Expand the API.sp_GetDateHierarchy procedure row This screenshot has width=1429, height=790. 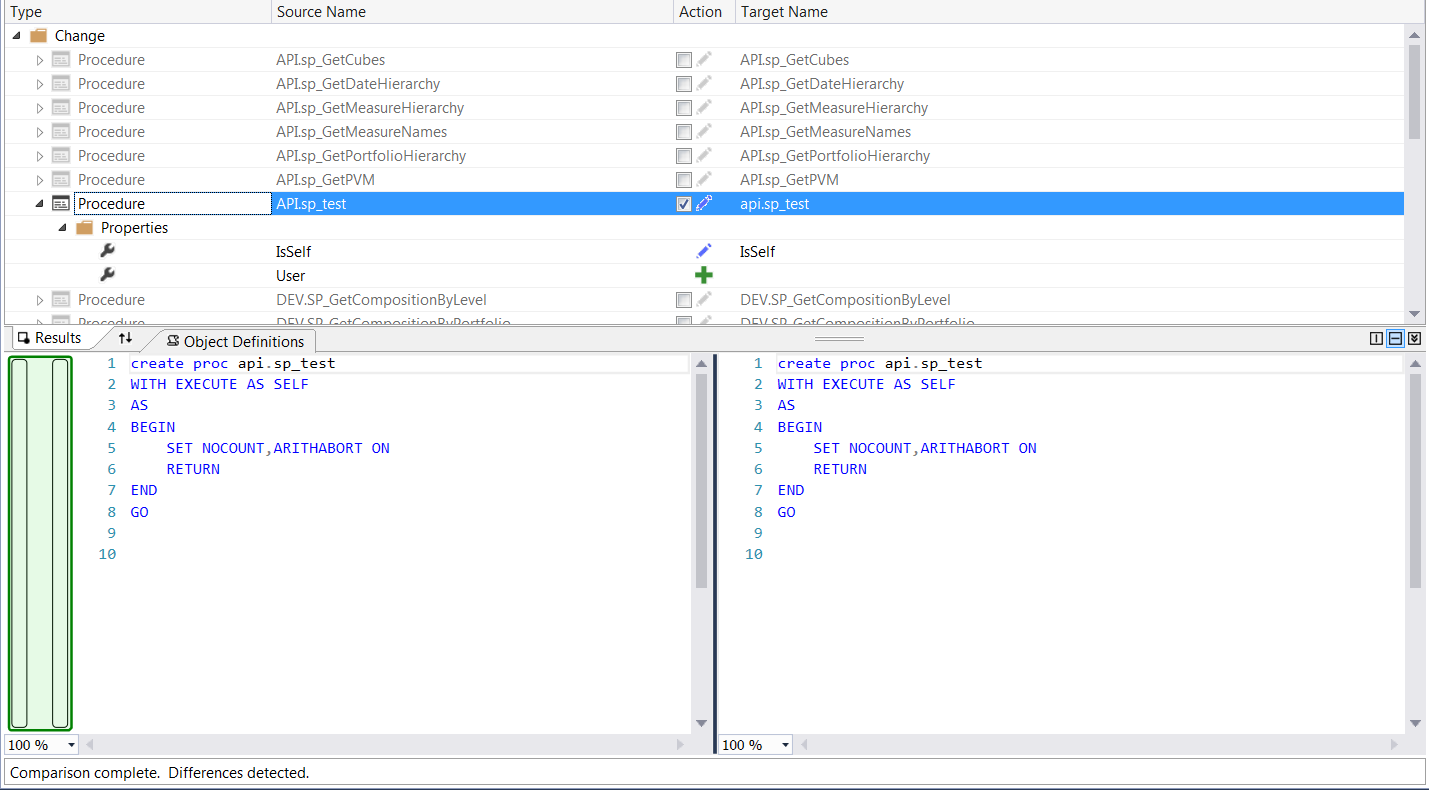tap(40, 84)
